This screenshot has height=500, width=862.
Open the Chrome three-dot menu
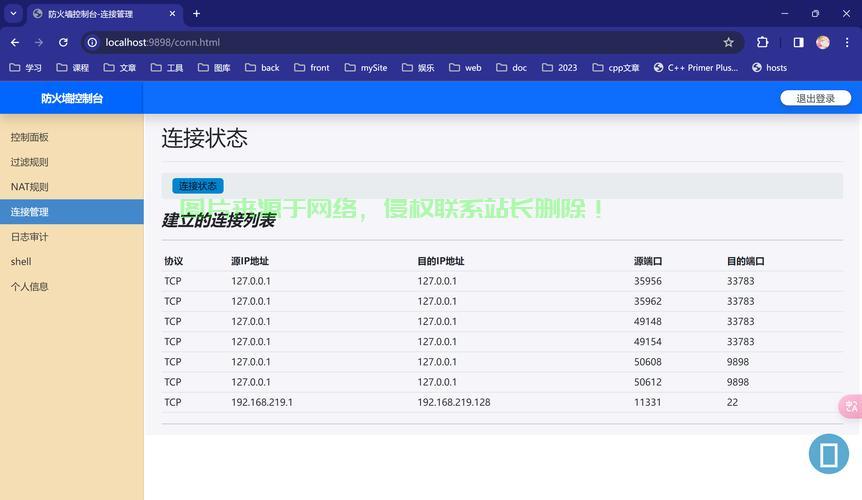(x=848, y=43)
